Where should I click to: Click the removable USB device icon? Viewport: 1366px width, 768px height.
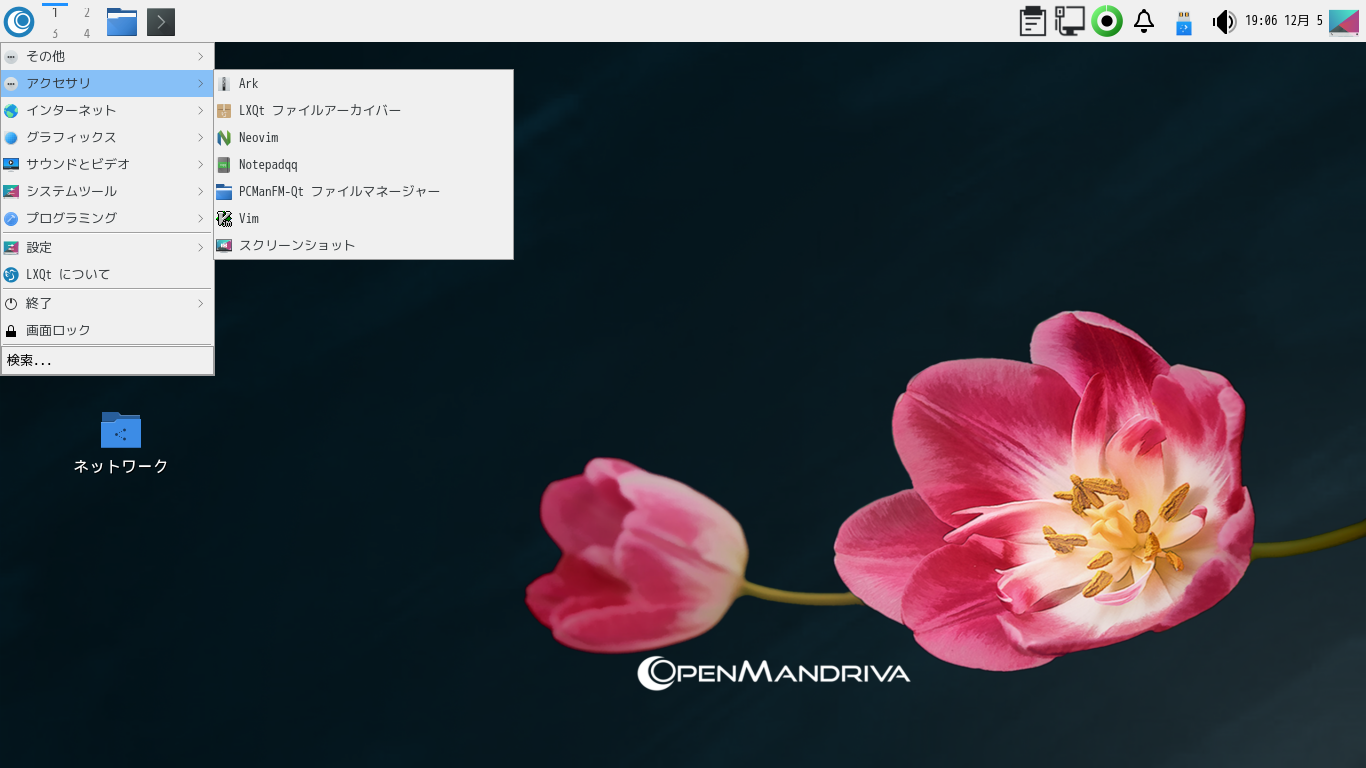tap(1184, 22)
